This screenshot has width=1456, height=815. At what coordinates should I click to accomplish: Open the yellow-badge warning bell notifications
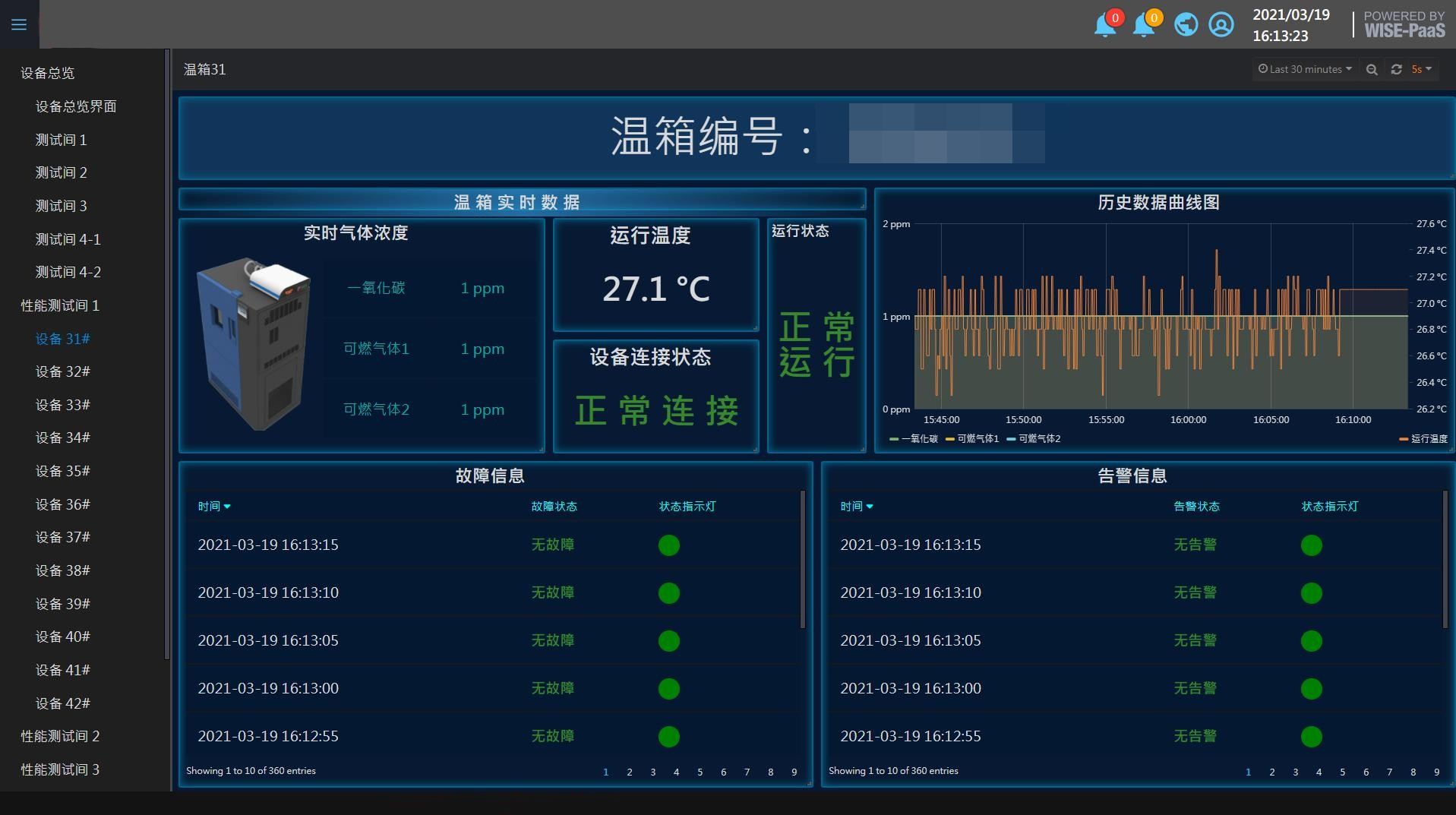(x=1145, y=24)
